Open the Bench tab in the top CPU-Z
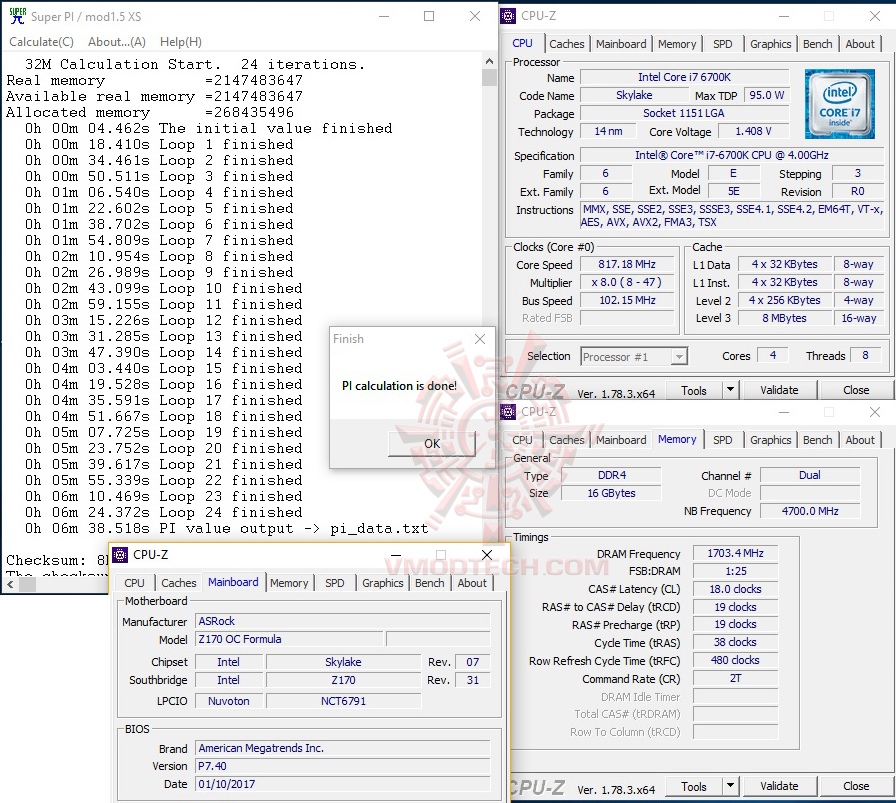This screenshot has width=896, height=803. pos(817,44)
